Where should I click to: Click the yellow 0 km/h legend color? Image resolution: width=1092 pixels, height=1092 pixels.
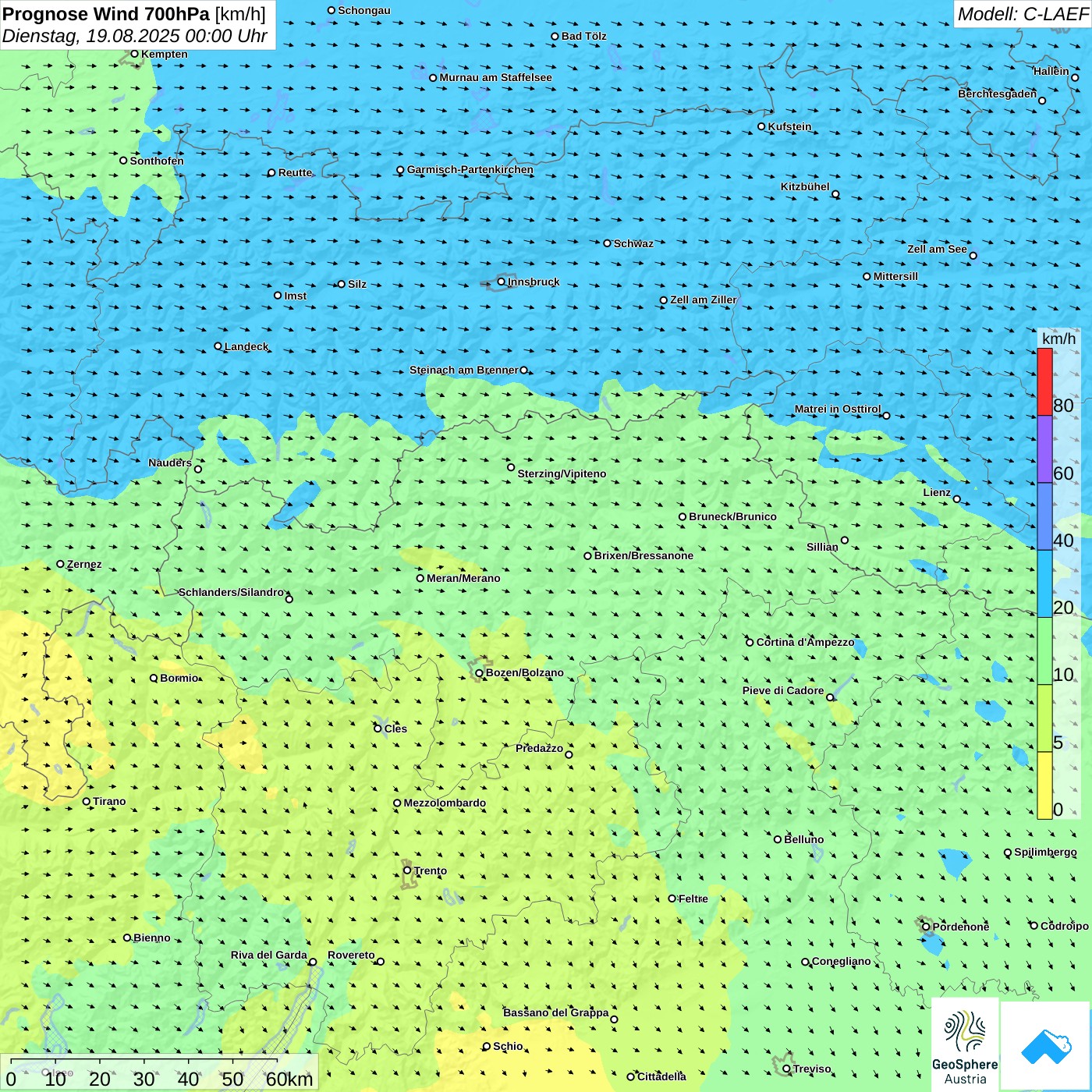click(x=1044, y=785)
